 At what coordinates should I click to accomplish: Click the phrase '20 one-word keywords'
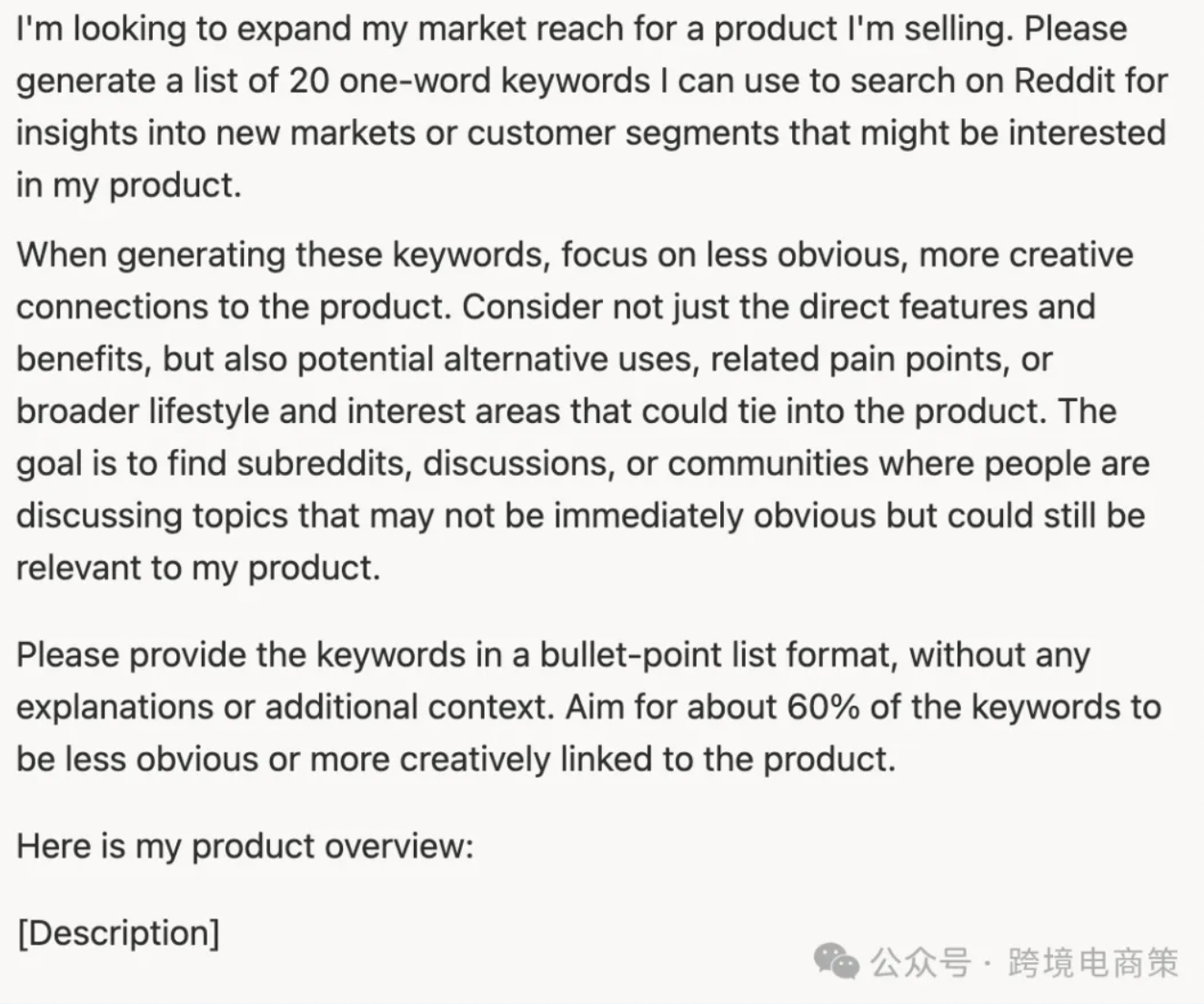(470, 81)
